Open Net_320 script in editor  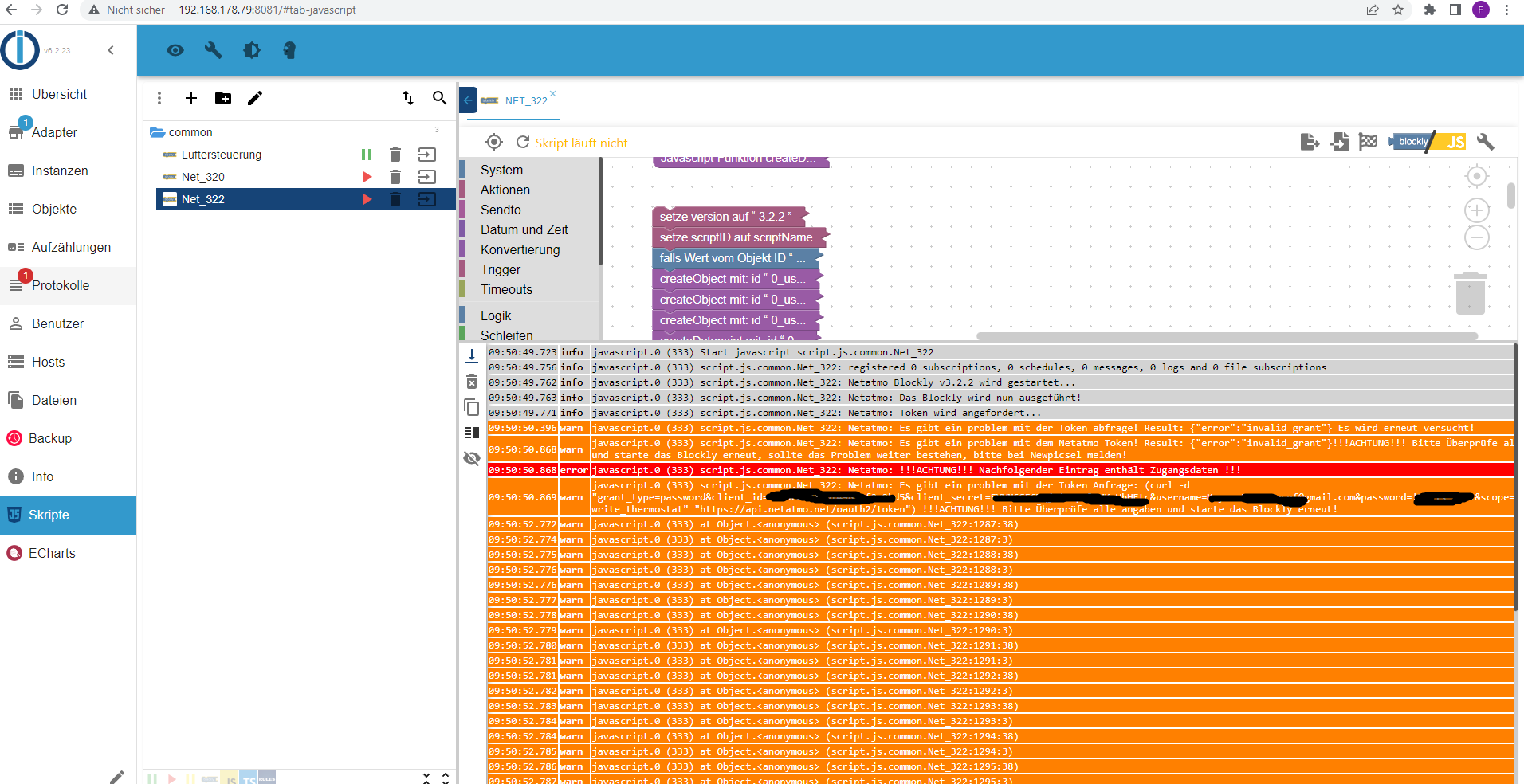(x=427, y=177)
